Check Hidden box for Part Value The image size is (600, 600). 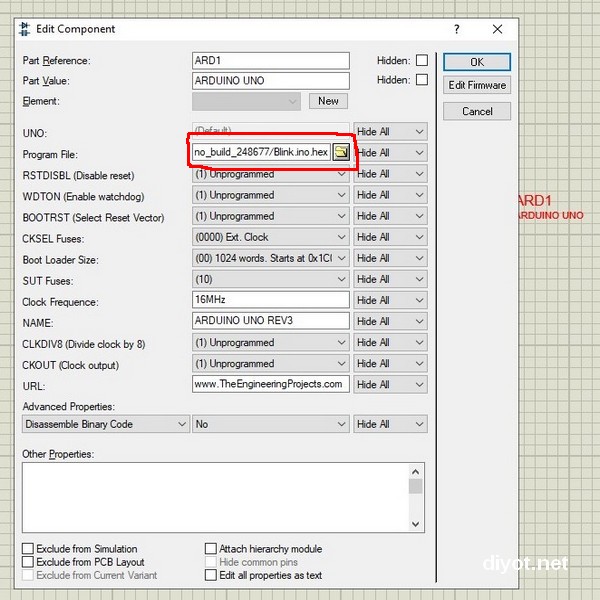pyautogui.click(x=422, y=80)
